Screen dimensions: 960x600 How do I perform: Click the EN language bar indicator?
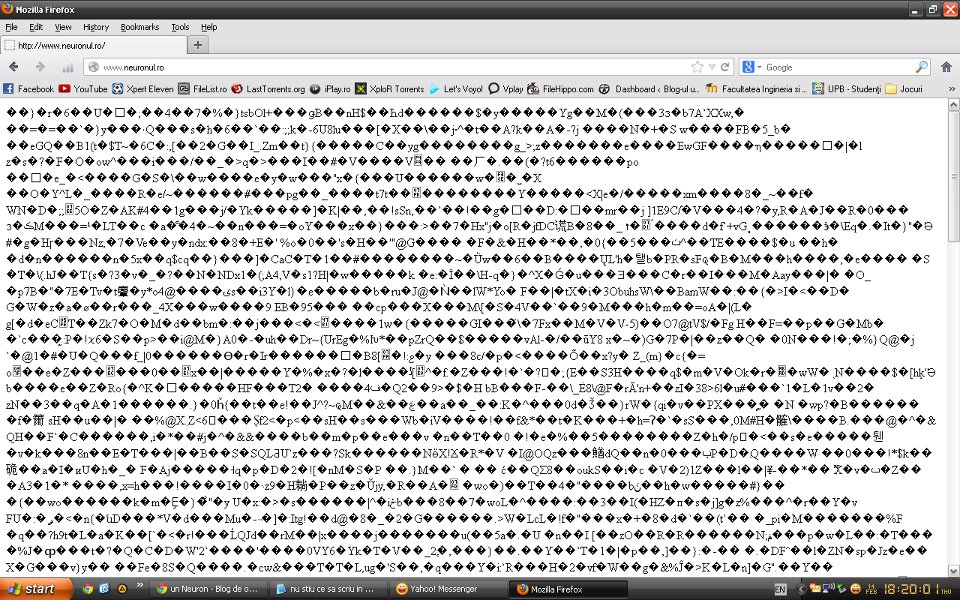tap(780, 590)
